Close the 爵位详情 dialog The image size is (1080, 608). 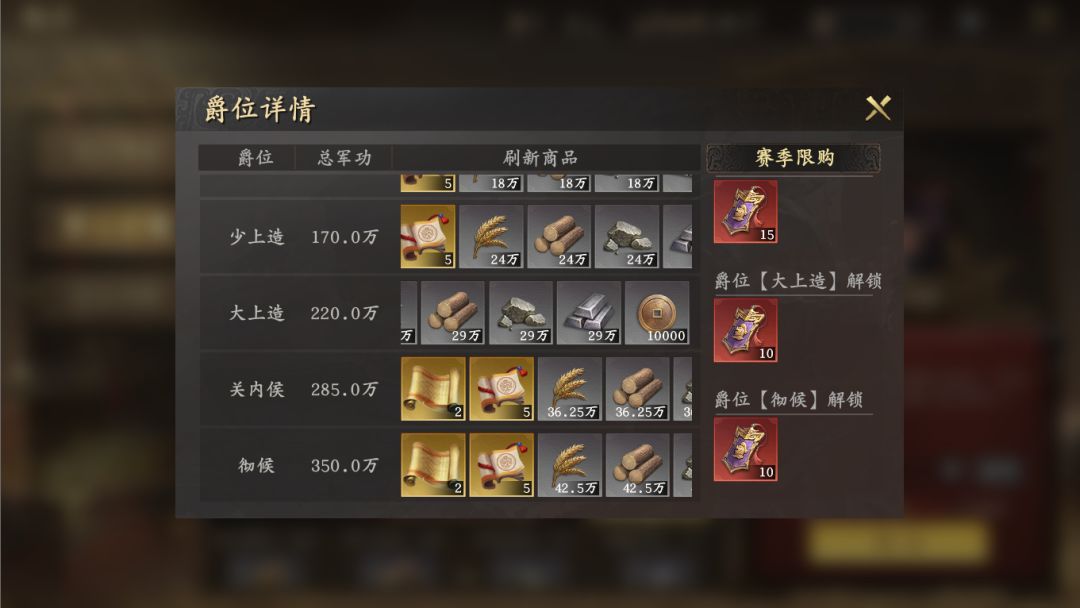point(878,108)
